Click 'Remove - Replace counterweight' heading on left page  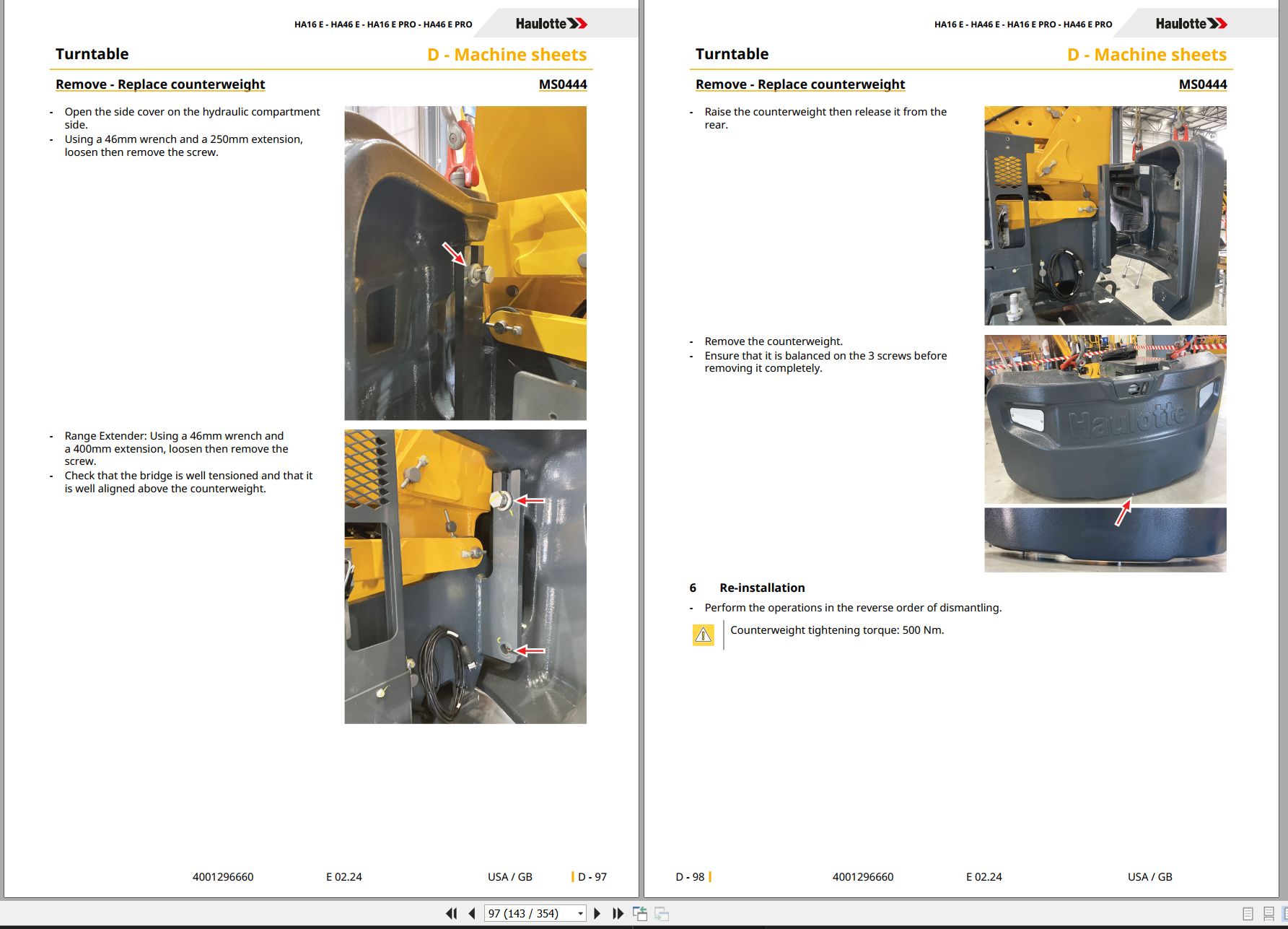[160, 84]
